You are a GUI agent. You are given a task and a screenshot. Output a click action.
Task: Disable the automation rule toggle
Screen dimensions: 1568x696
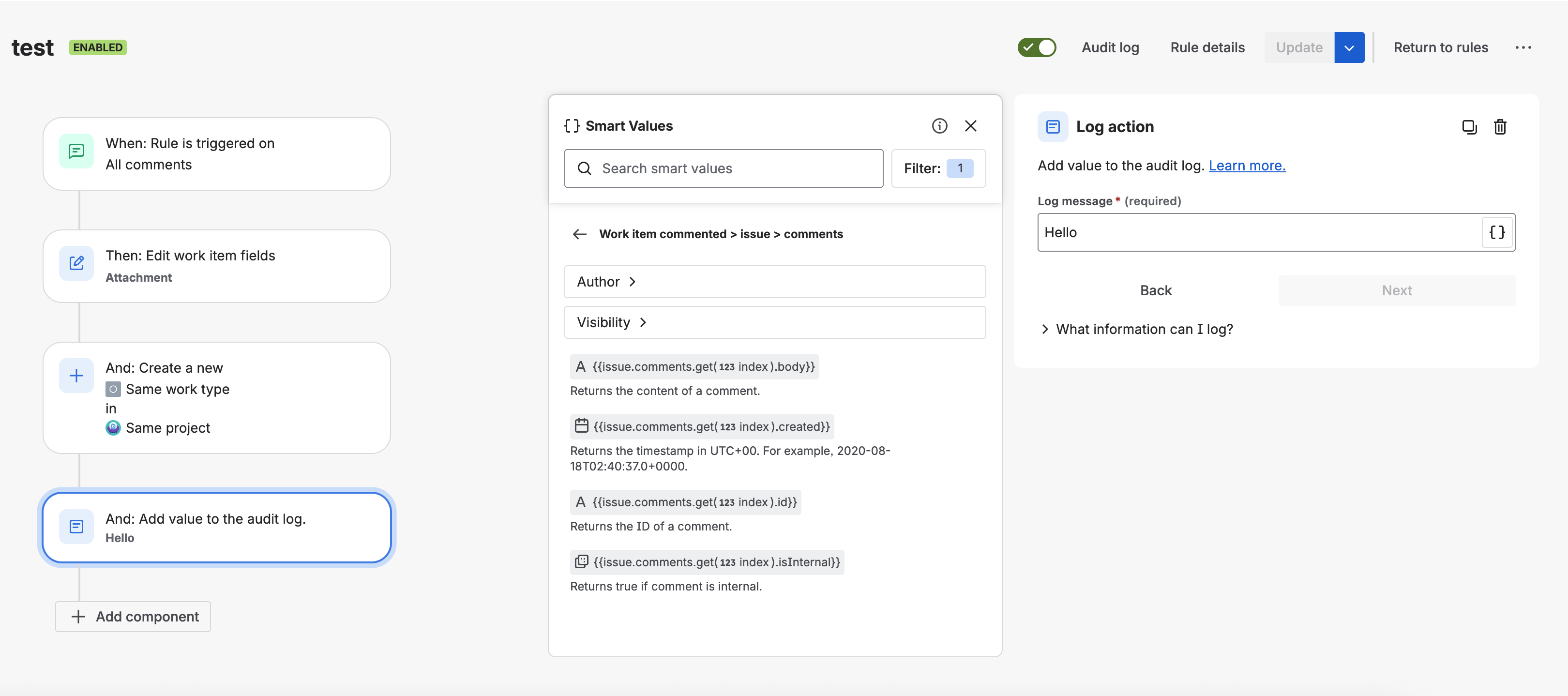pyautogui.click(x=1037, y=47)
